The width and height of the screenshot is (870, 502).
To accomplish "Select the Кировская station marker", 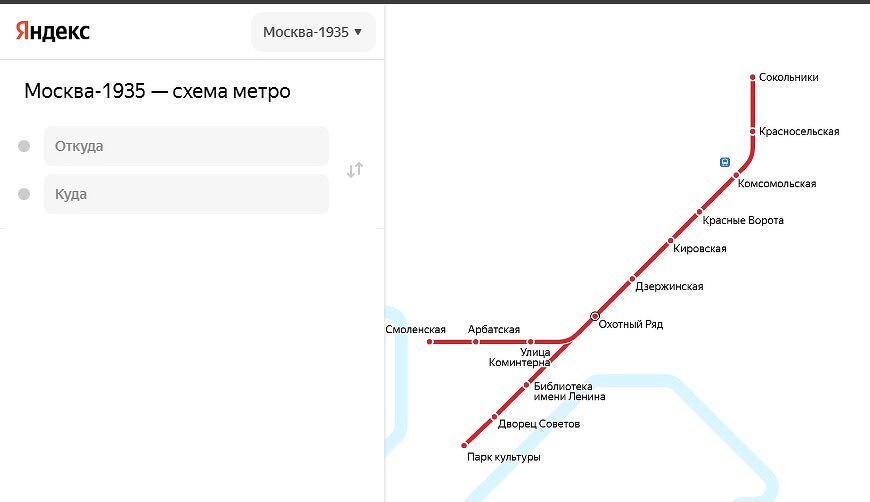I will pos(670,241).
